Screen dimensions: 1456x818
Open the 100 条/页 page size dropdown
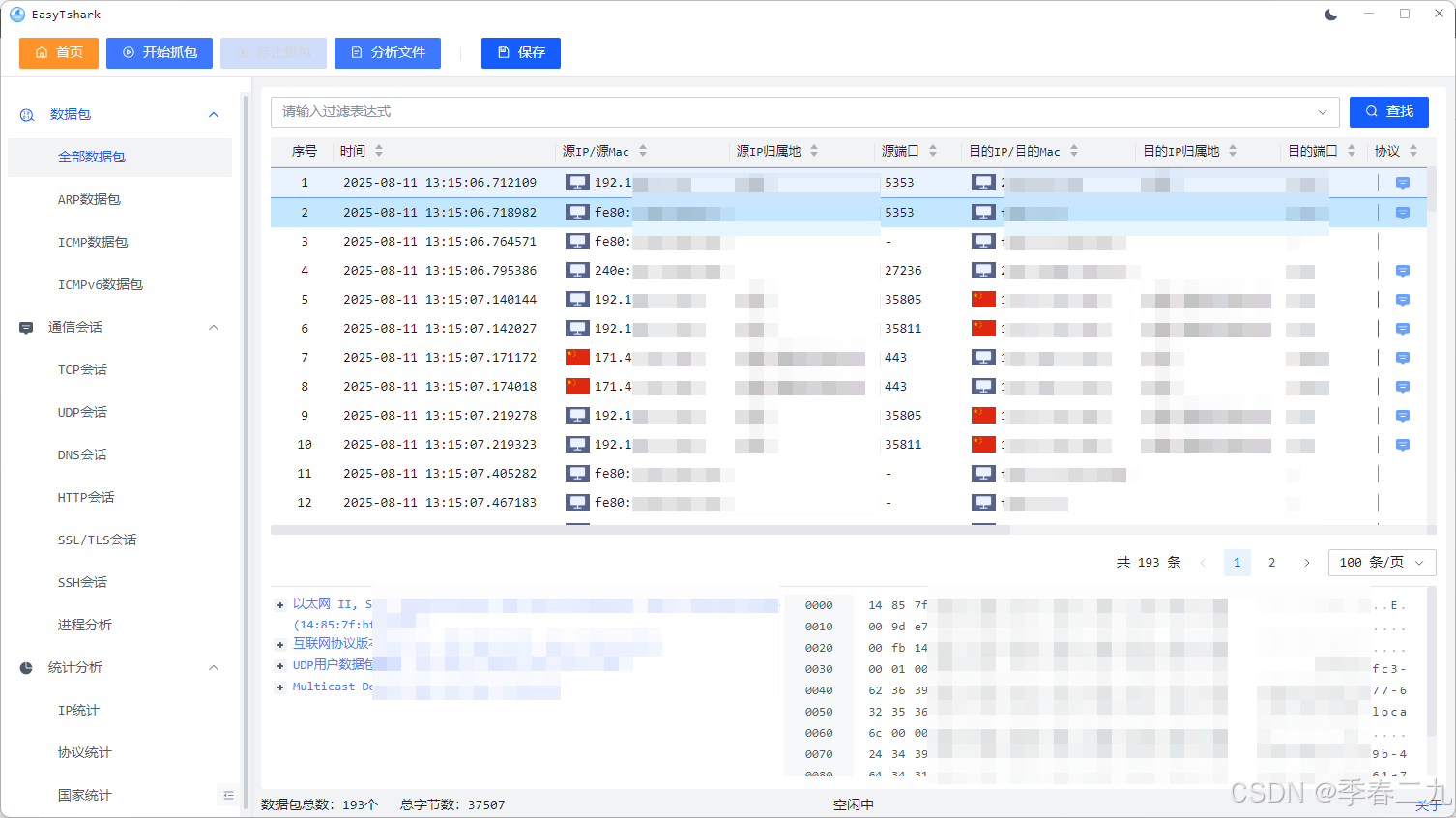(x=1382, y=562)
